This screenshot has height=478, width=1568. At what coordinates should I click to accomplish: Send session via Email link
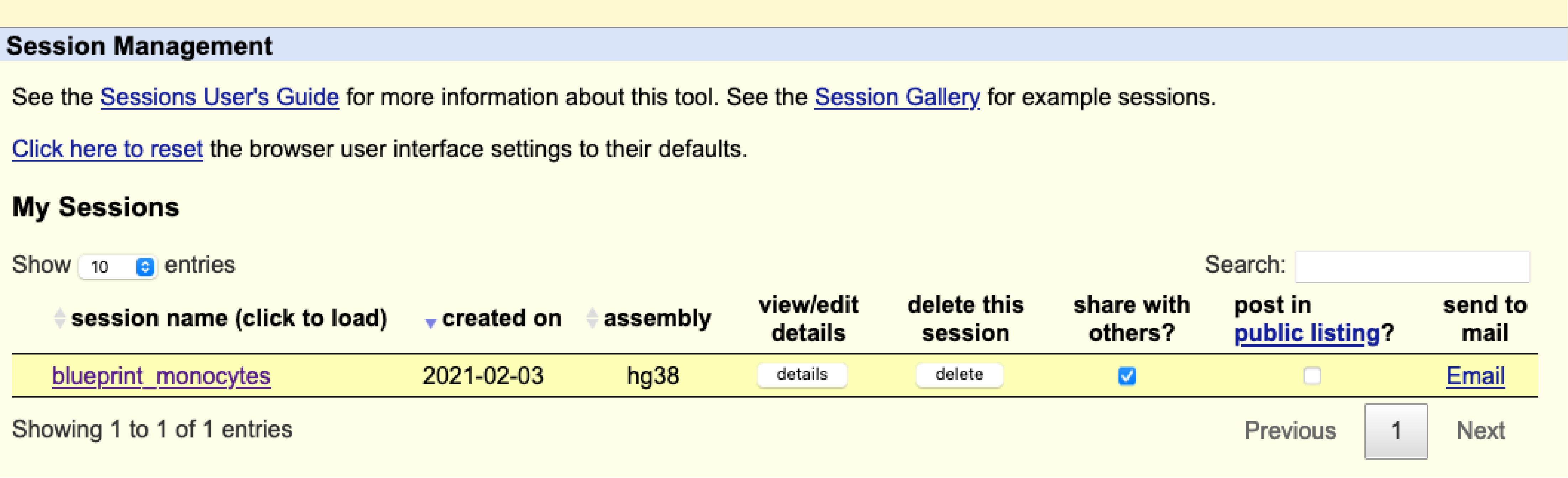[x=1475, y=376]
